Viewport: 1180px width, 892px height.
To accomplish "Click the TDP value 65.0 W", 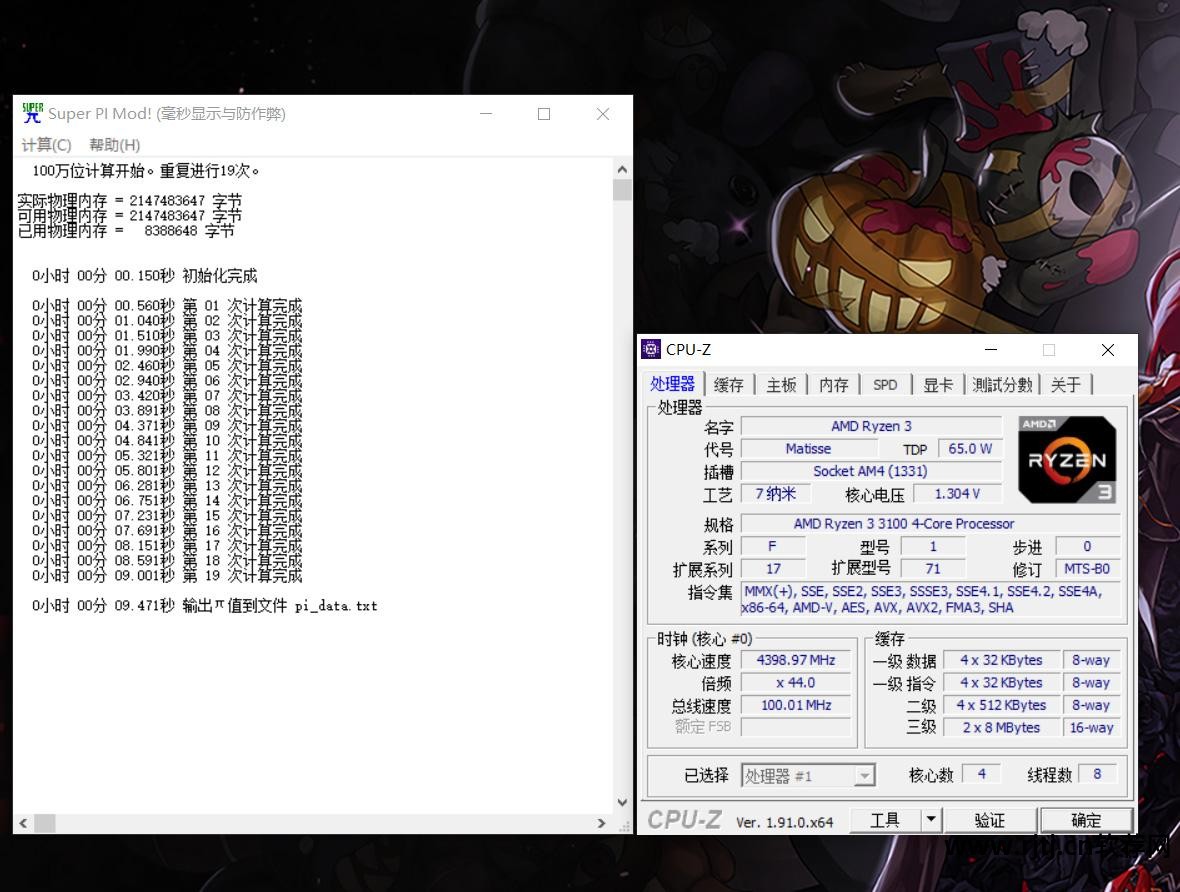I will pyautogui.click(x=970, y=449).
